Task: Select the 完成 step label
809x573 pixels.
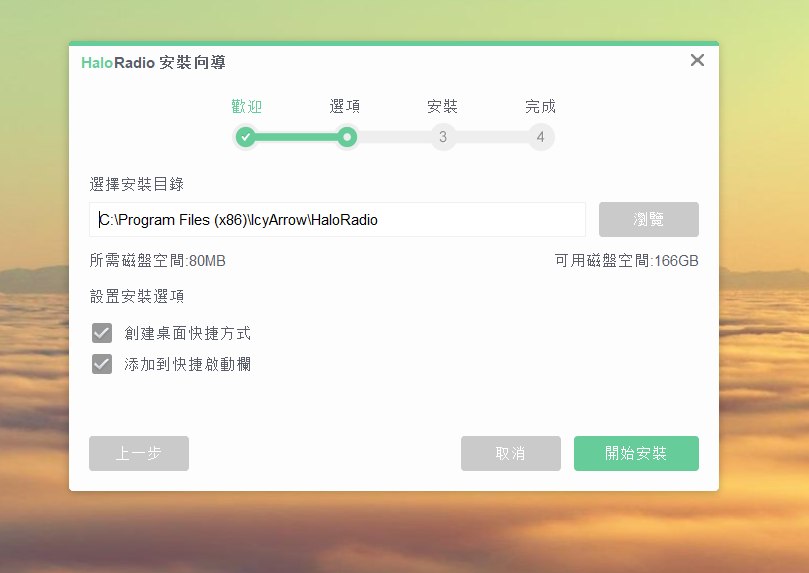Action: 540,107
